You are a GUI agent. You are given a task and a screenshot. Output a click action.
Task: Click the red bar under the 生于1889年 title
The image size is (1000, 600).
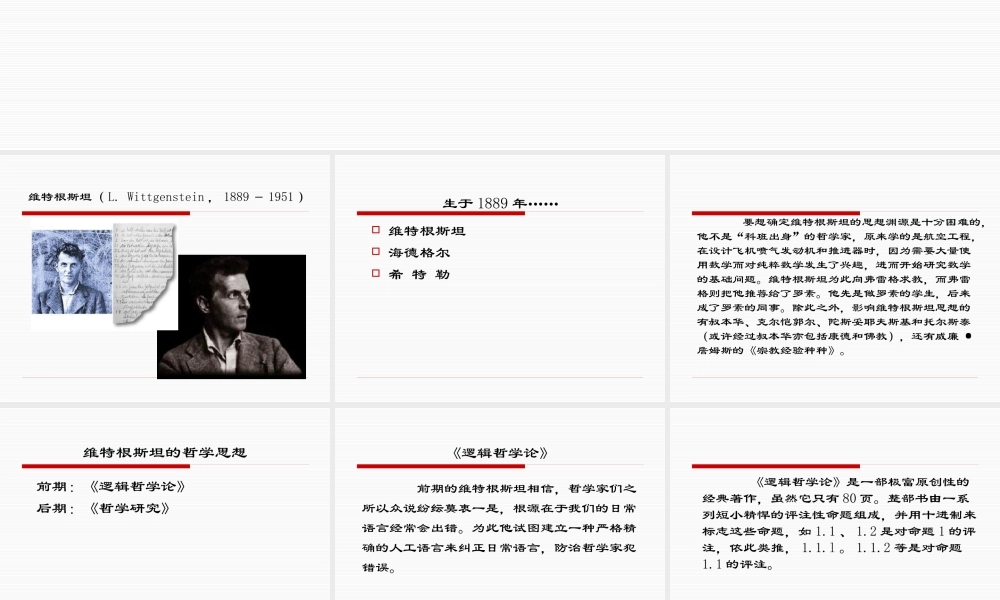click(413, 213)
